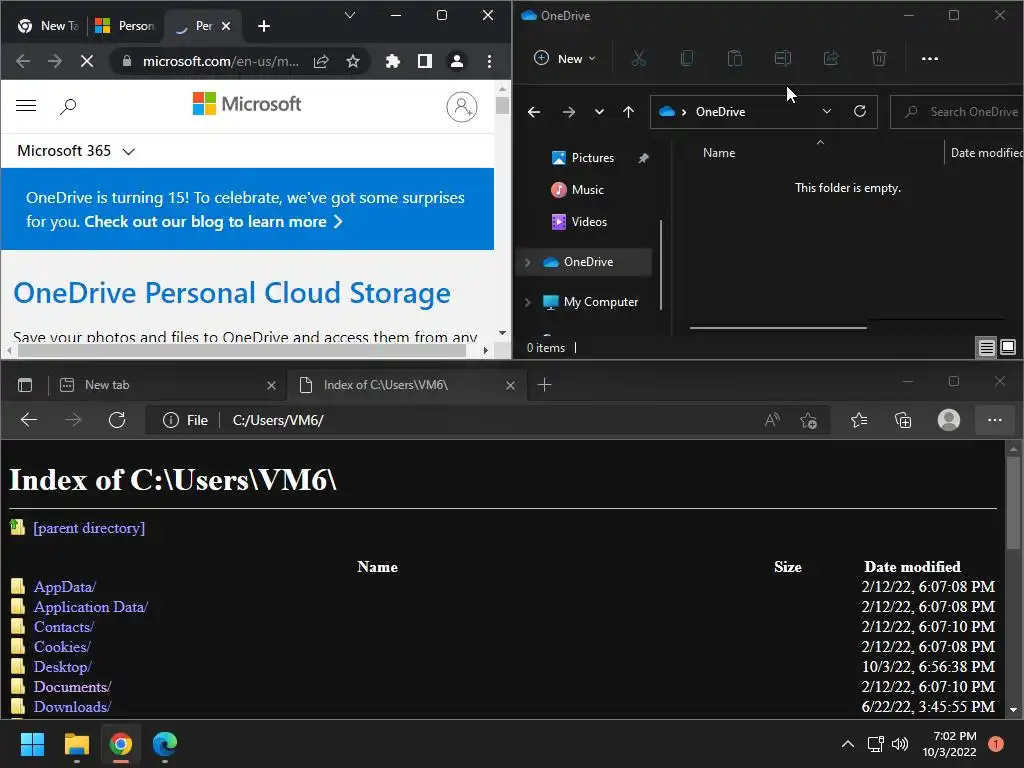1024x768 pixels.
Task: Expand the Microsoft 365 dropdown
Action: 129,152
